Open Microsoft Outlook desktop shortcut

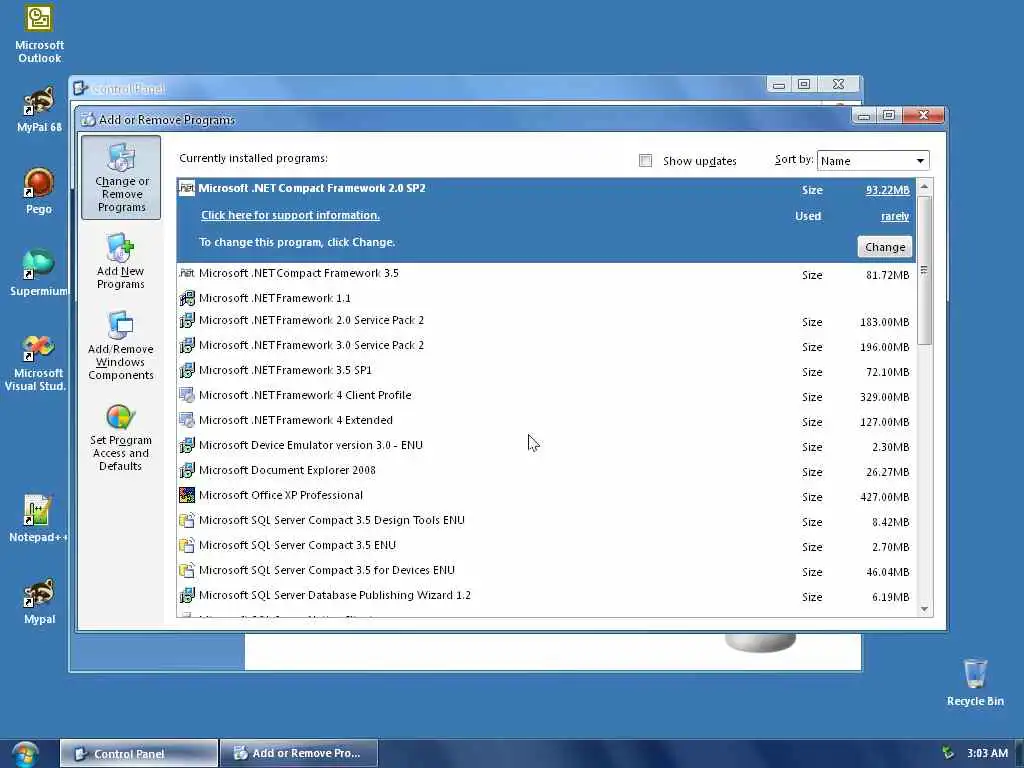pos(39,34)
